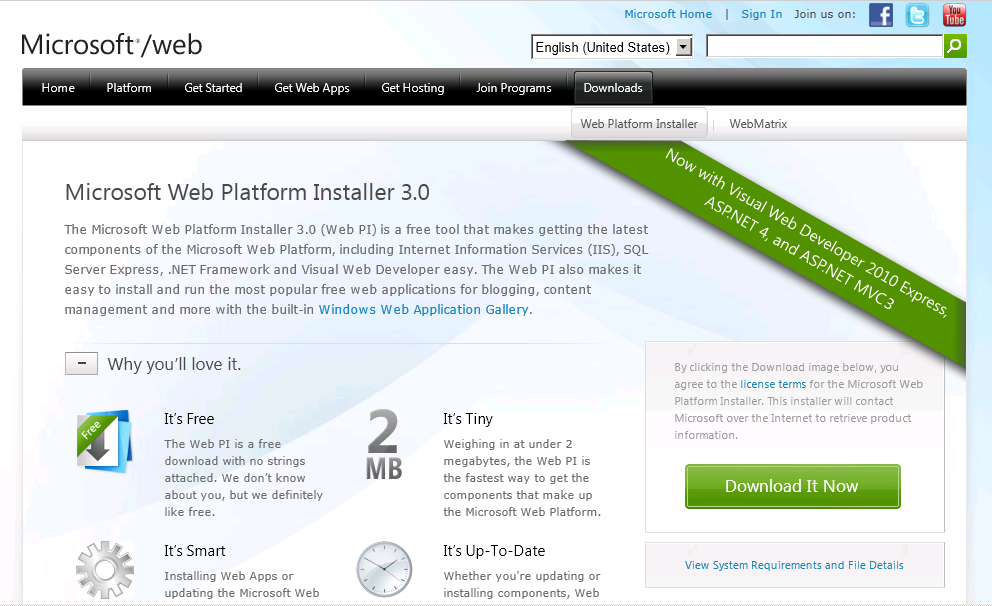The image size is (992, 606).
Task: Open Get Web Apps in navigation
Action: click(312, 88)
